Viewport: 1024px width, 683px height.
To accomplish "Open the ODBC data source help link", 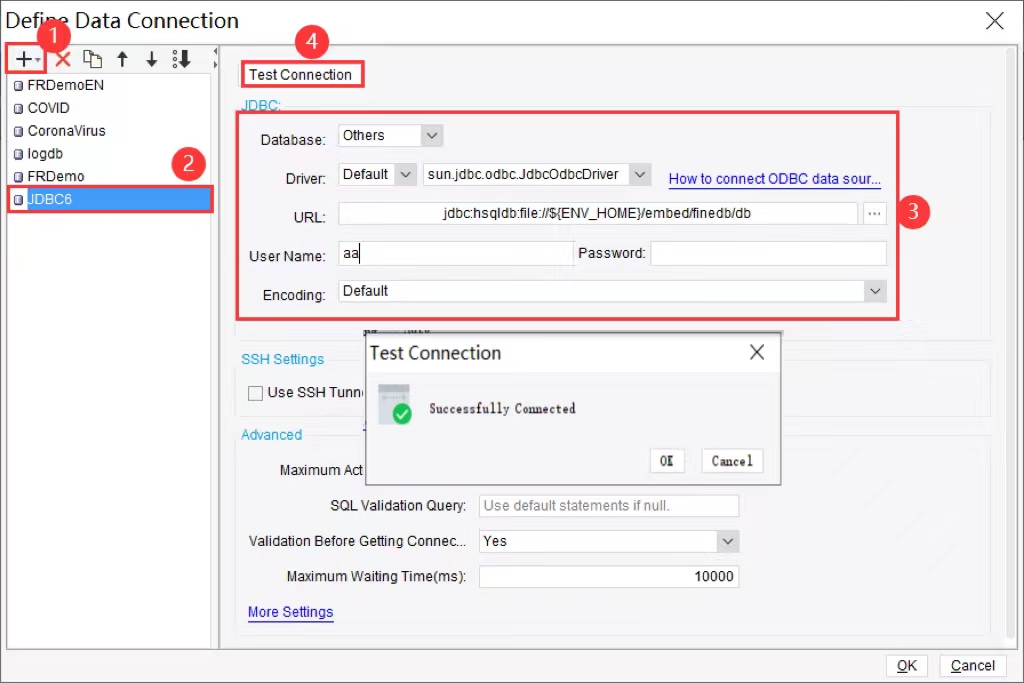I will pos(773,178).
